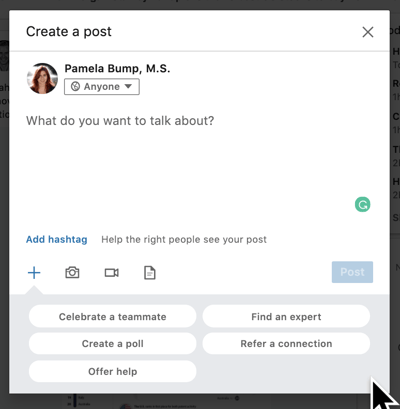Viewport: 400px width, 409px height.
Task: Click the Pamela Bump, M.S. name
Action: pos(117,68)
